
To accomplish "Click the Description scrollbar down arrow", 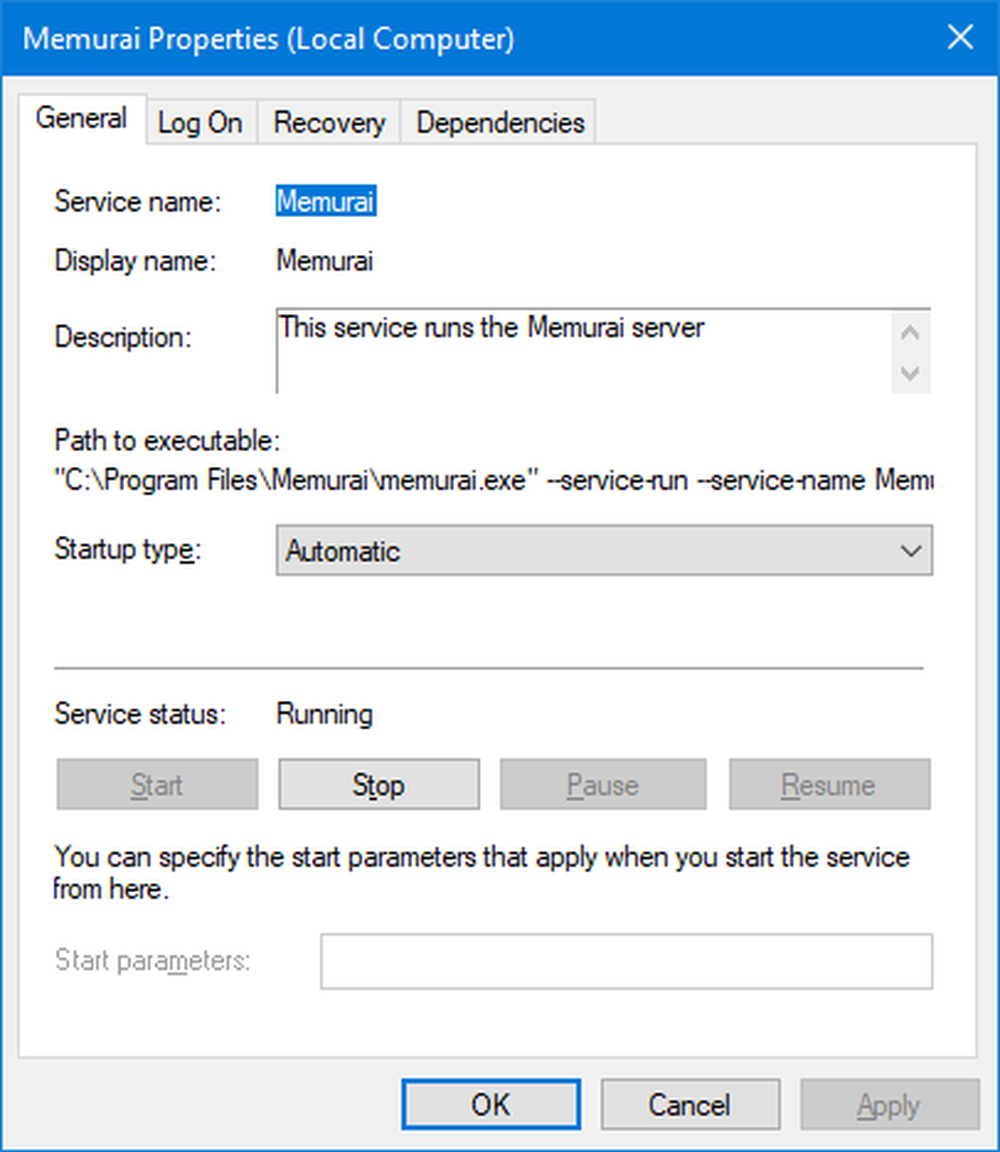I will click(910, 375).
